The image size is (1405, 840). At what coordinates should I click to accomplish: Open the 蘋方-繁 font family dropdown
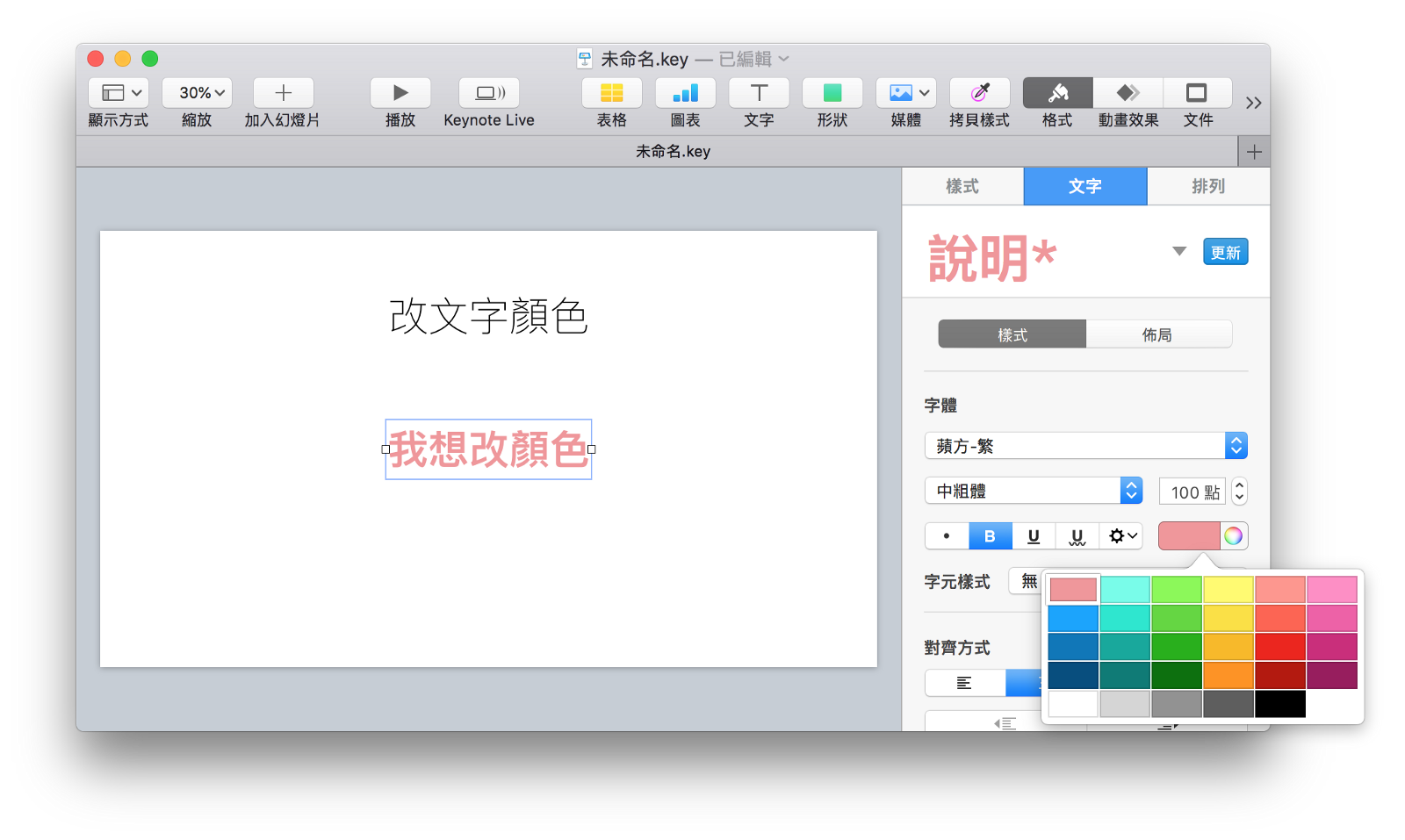pos(1236,445)
